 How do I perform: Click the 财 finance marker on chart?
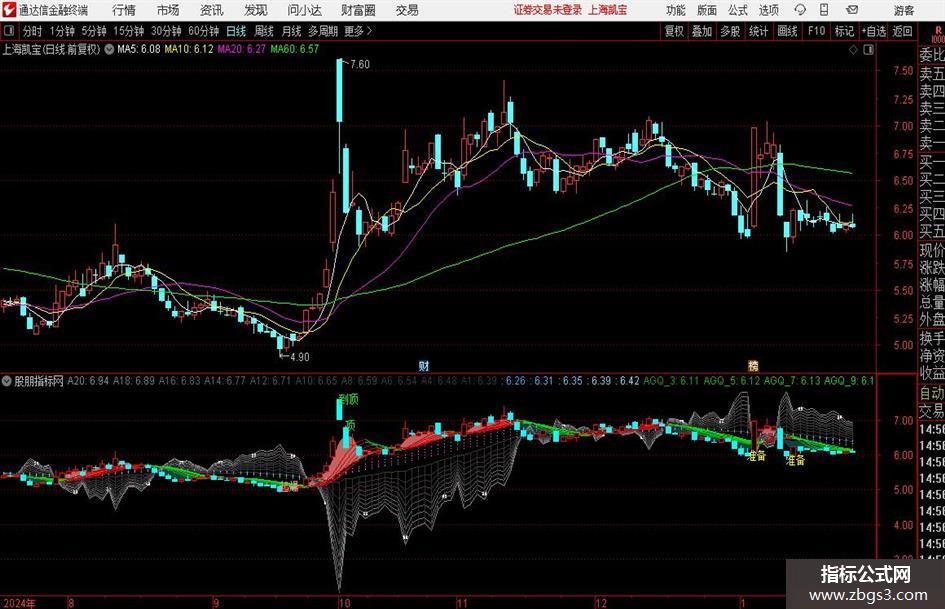pyautogui.click(x=424, y=365)
